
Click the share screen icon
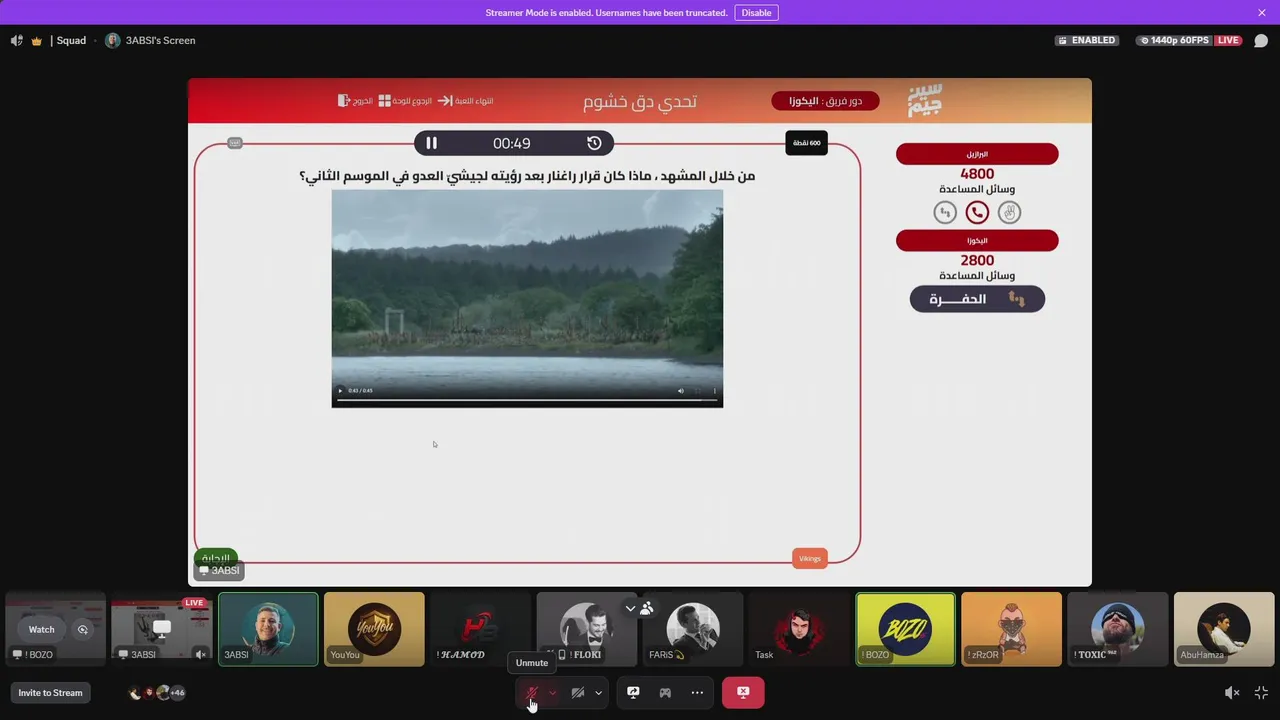coord(633,693)
